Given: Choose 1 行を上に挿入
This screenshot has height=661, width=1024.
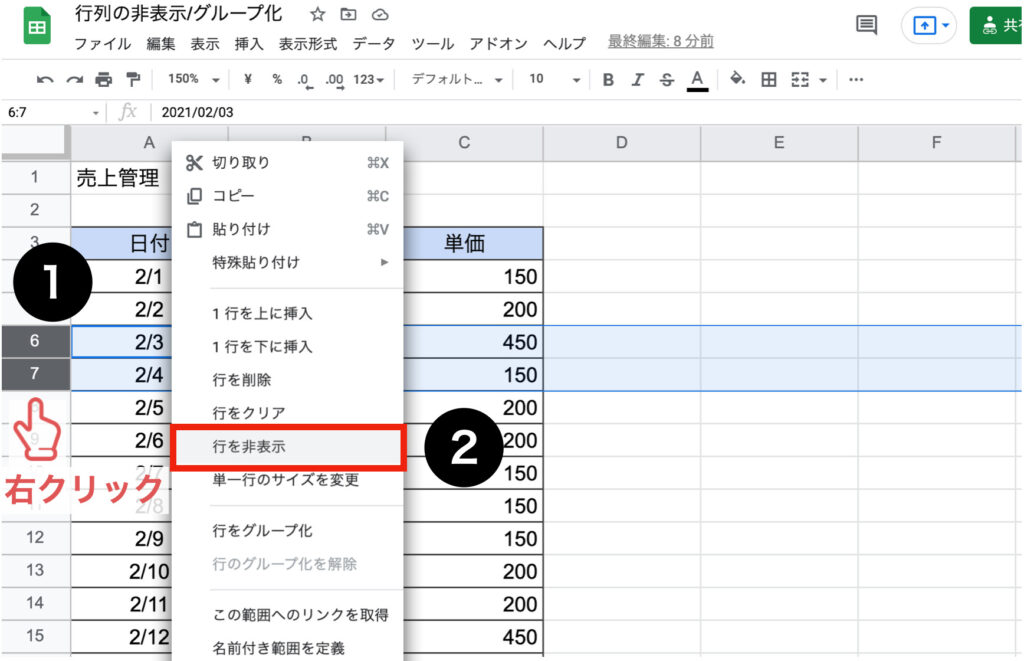Looking at the screenshot, I should 287,314.
